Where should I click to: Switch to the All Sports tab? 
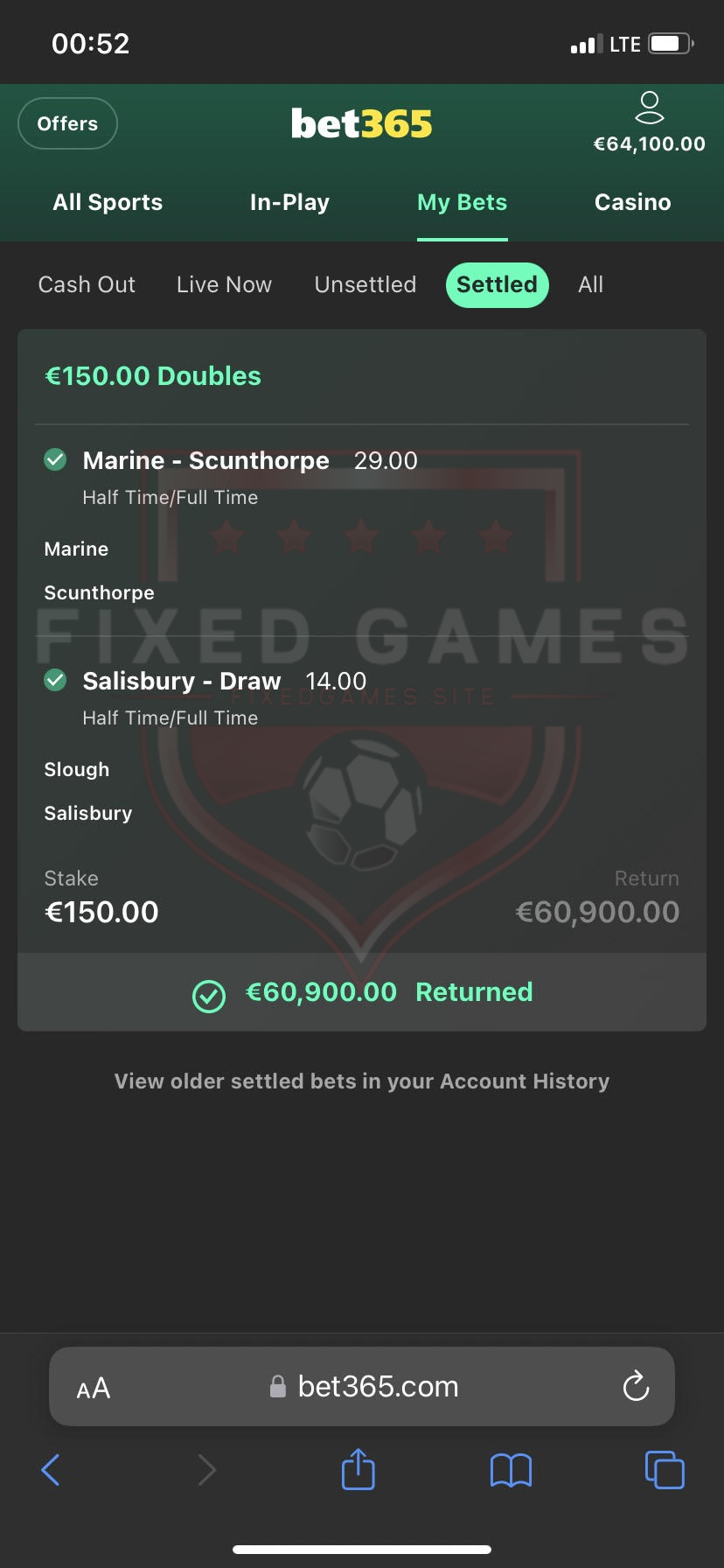(x=108, y=202)
